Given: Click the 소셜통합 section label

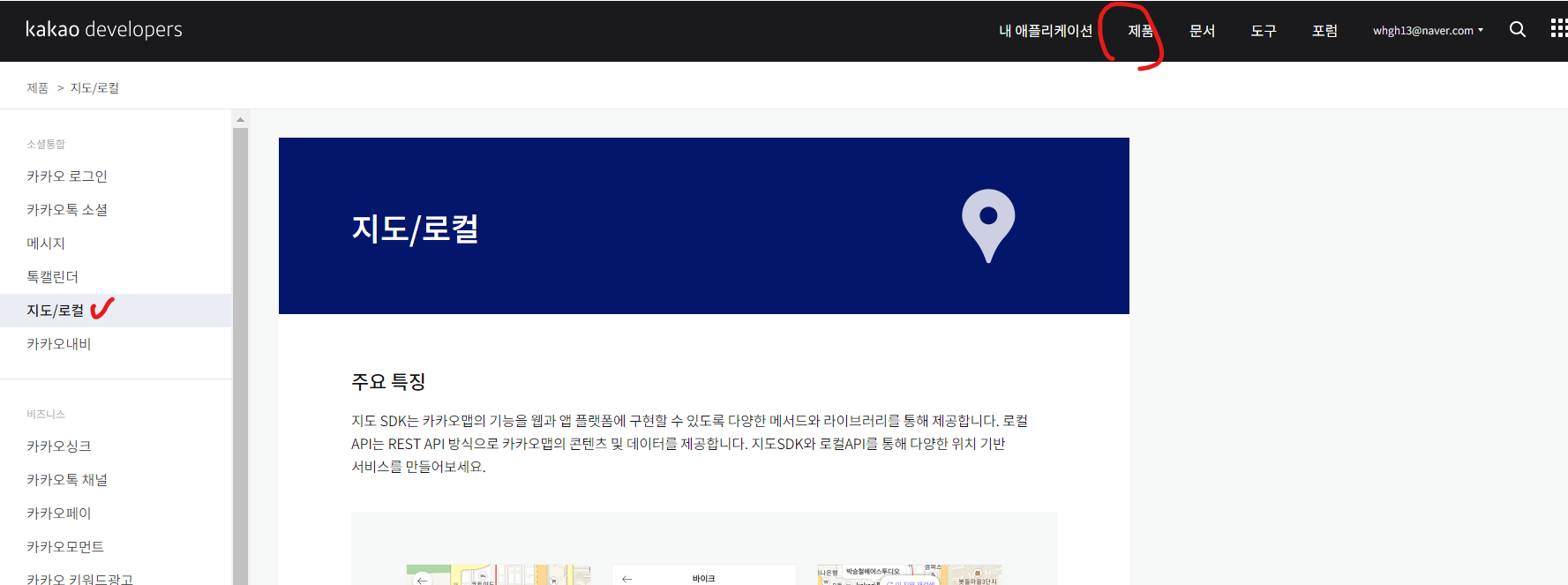Looking at the screenshot, I should pos(46,144).
